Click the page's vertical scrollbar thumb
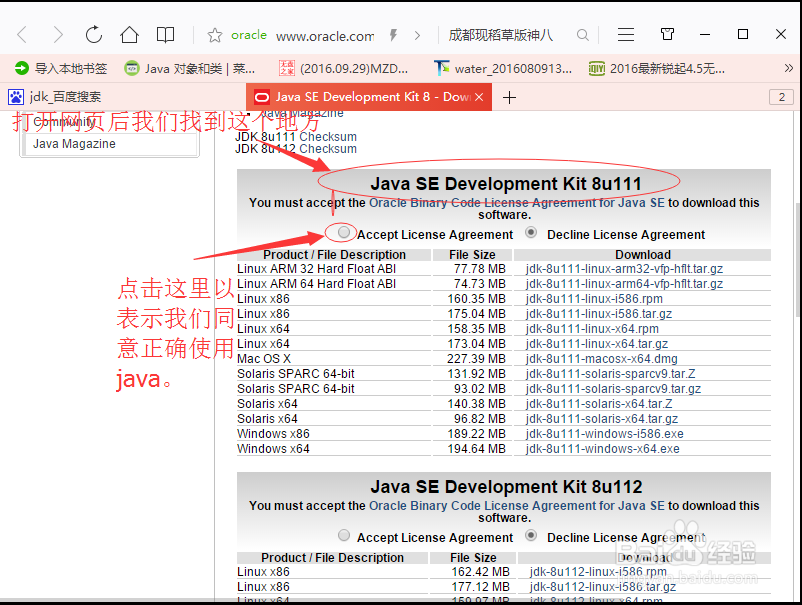The width and height of the screenshot is (802, 605). coord(798,258)
